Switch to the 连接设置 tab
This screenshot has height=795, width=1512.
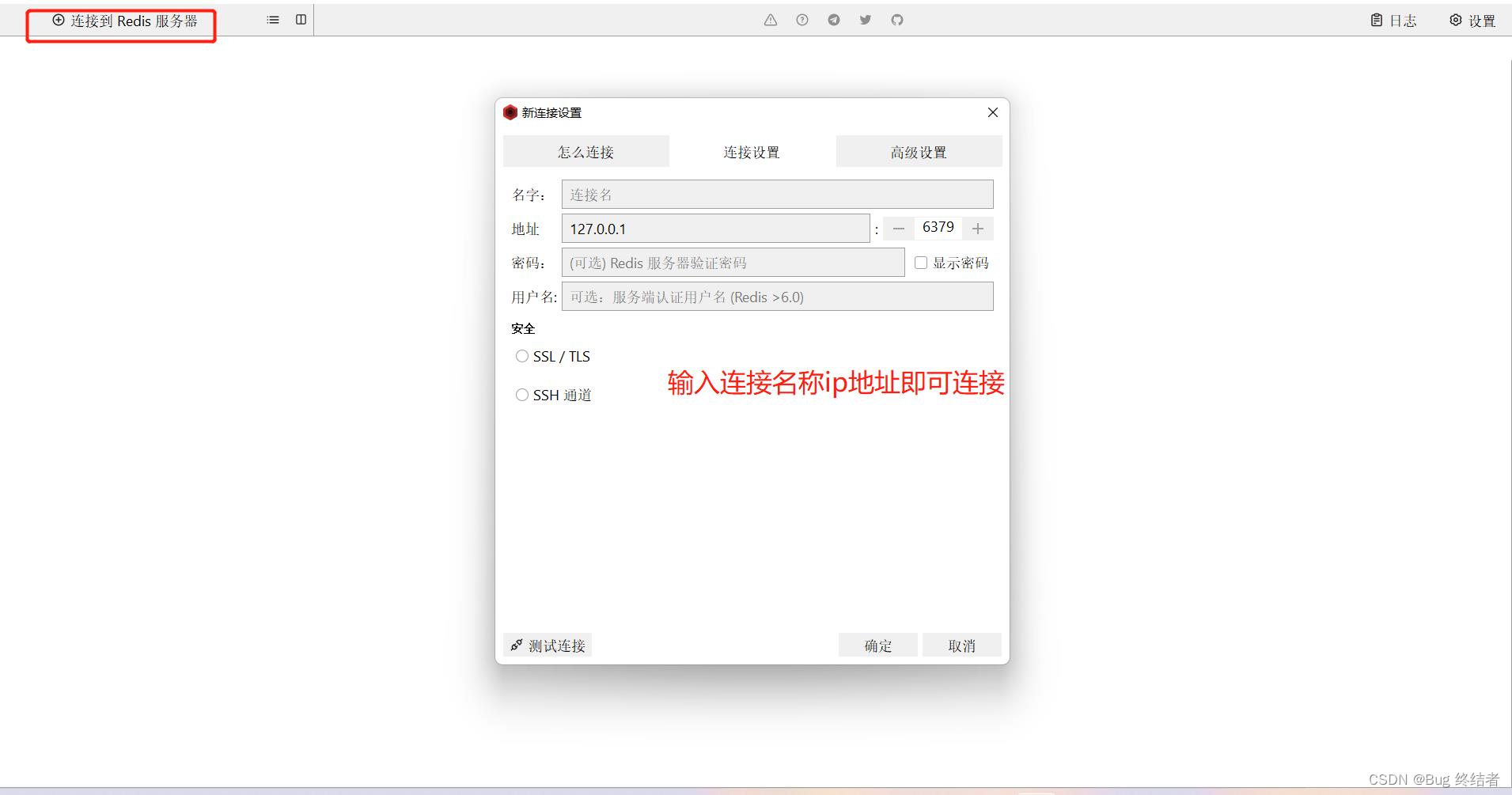[752, 152]
